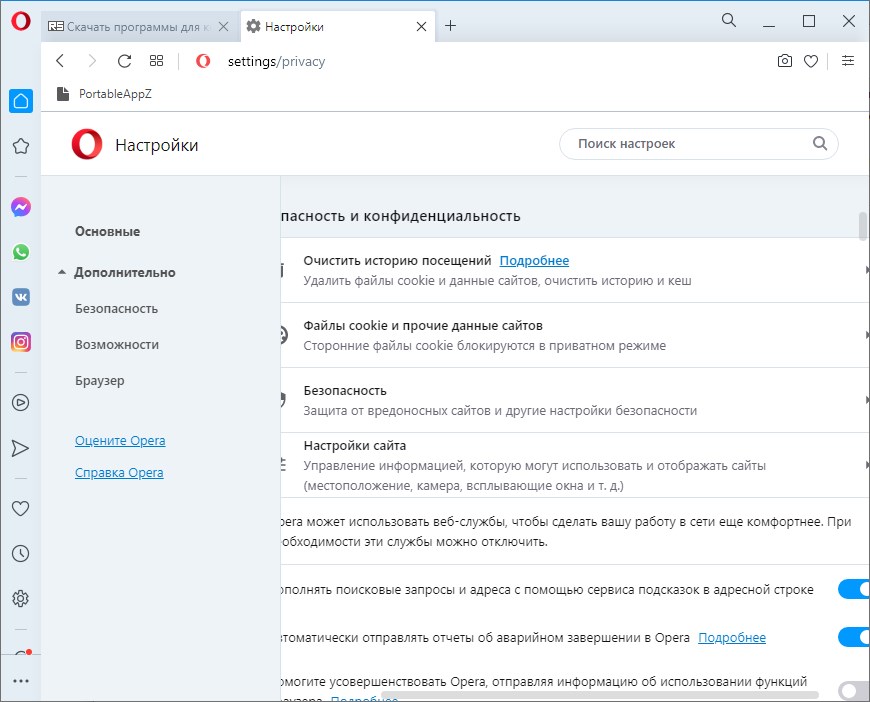Select Безопасность in the left settings sidebar

[x=117, y=309]
